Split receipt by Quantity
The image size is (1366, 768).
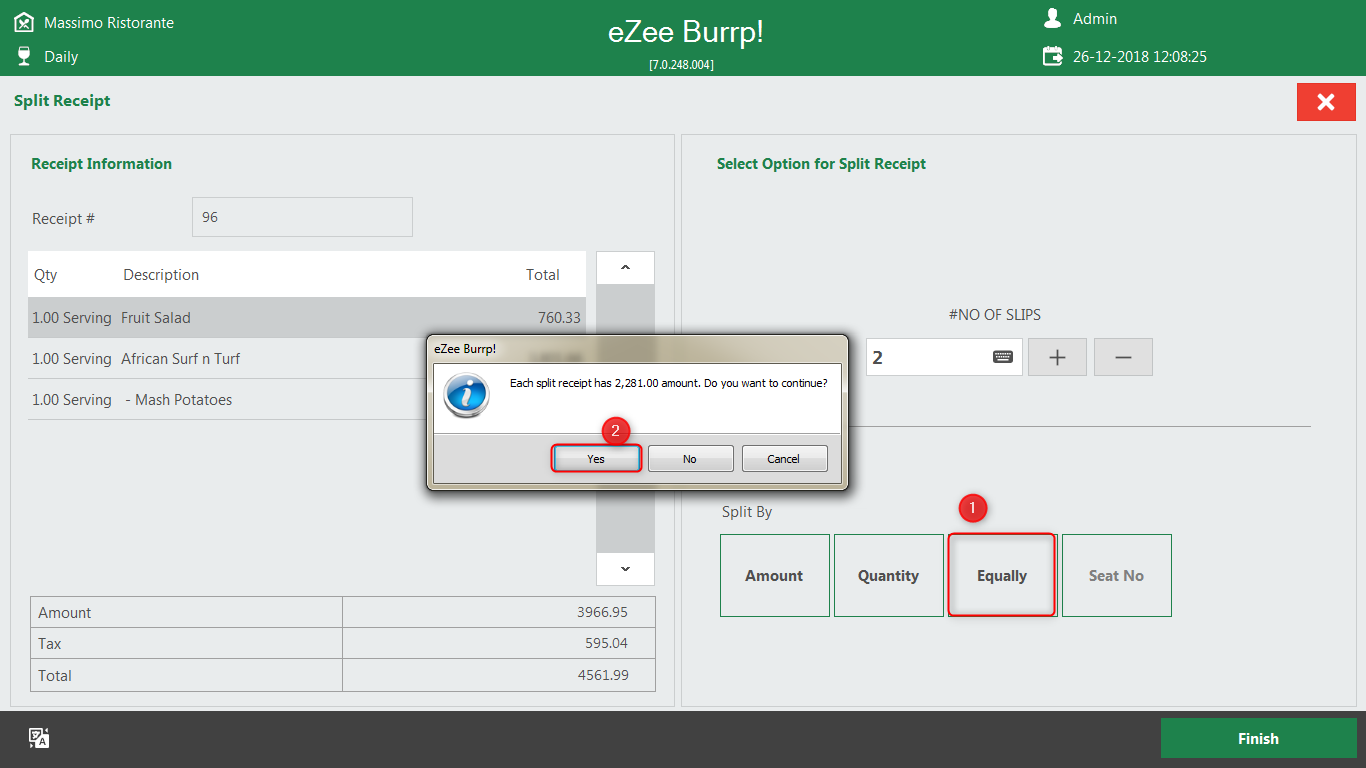coord(888,576)
